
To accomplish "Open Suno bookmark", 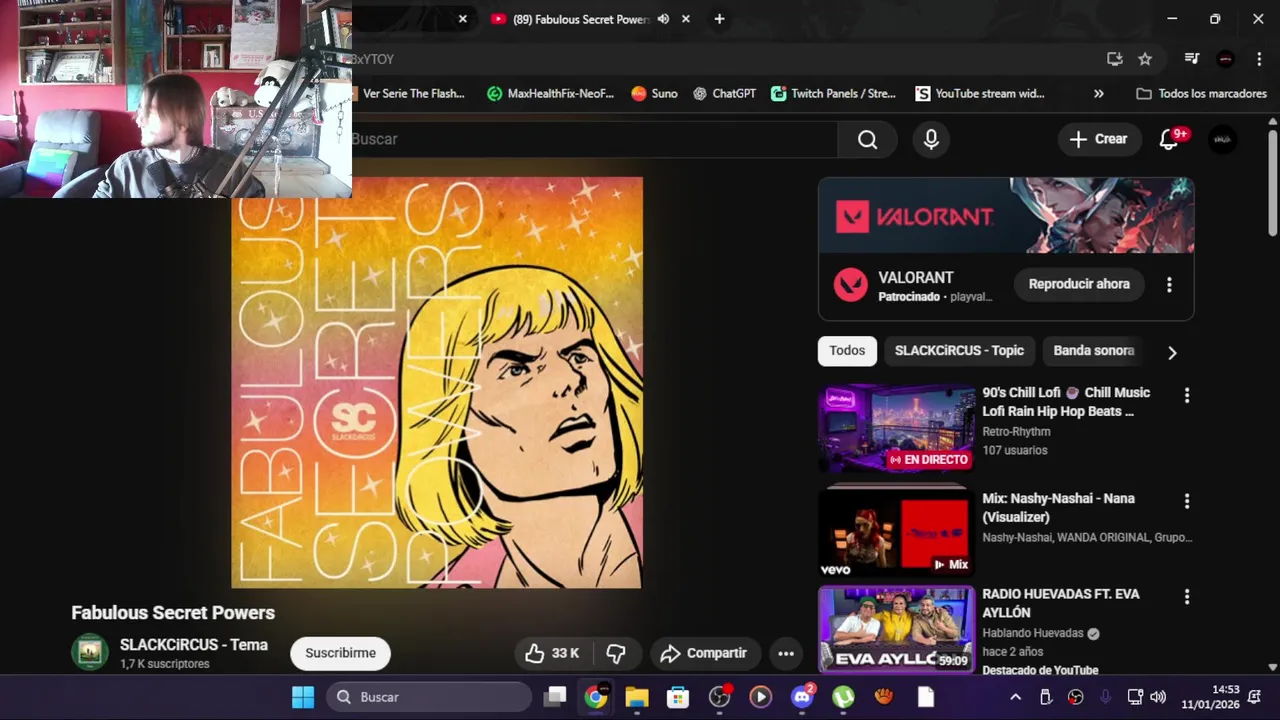I will tap(654, 94).
